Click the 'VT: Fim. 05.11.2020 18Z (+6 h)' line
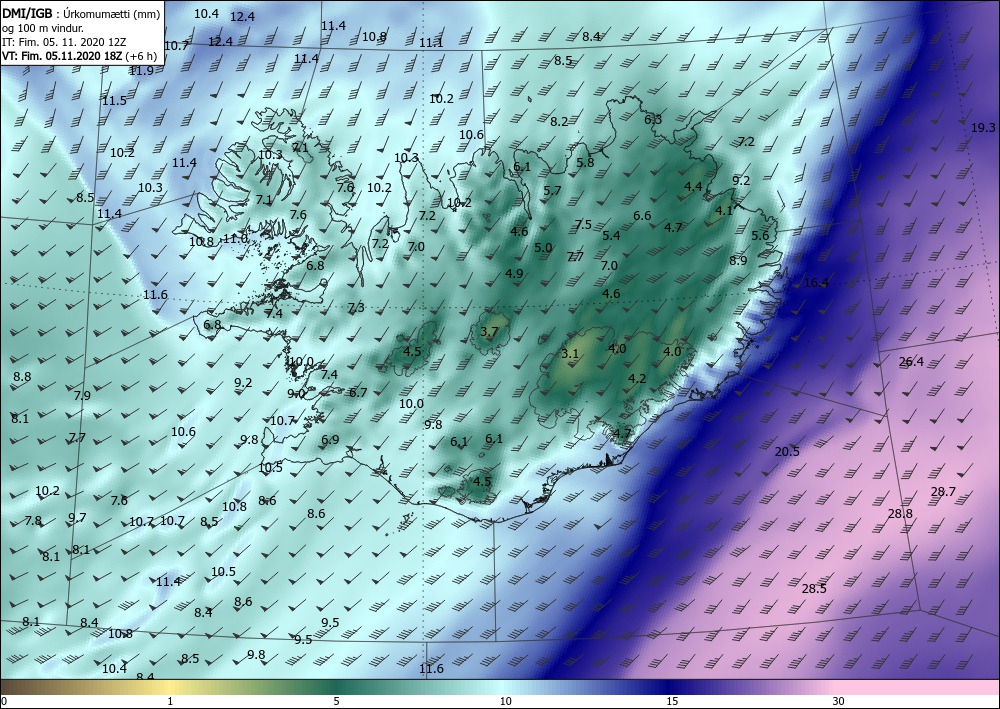 [79, 56]
